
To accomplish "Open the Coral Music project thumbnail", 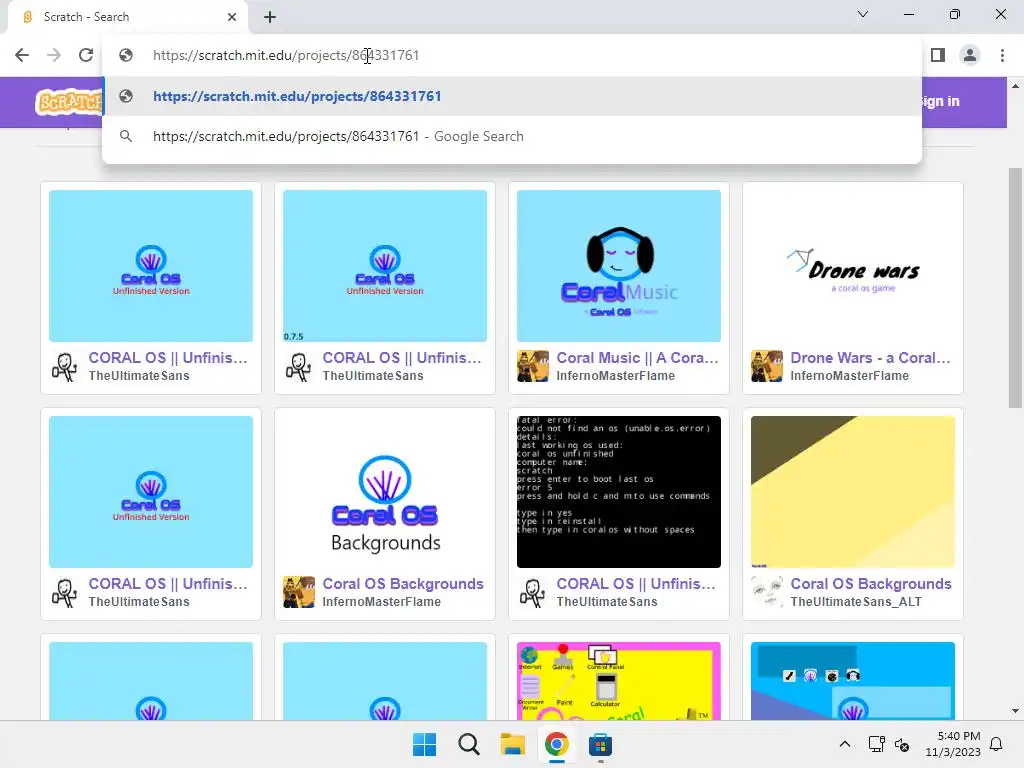I will click(x=618, y=266).
